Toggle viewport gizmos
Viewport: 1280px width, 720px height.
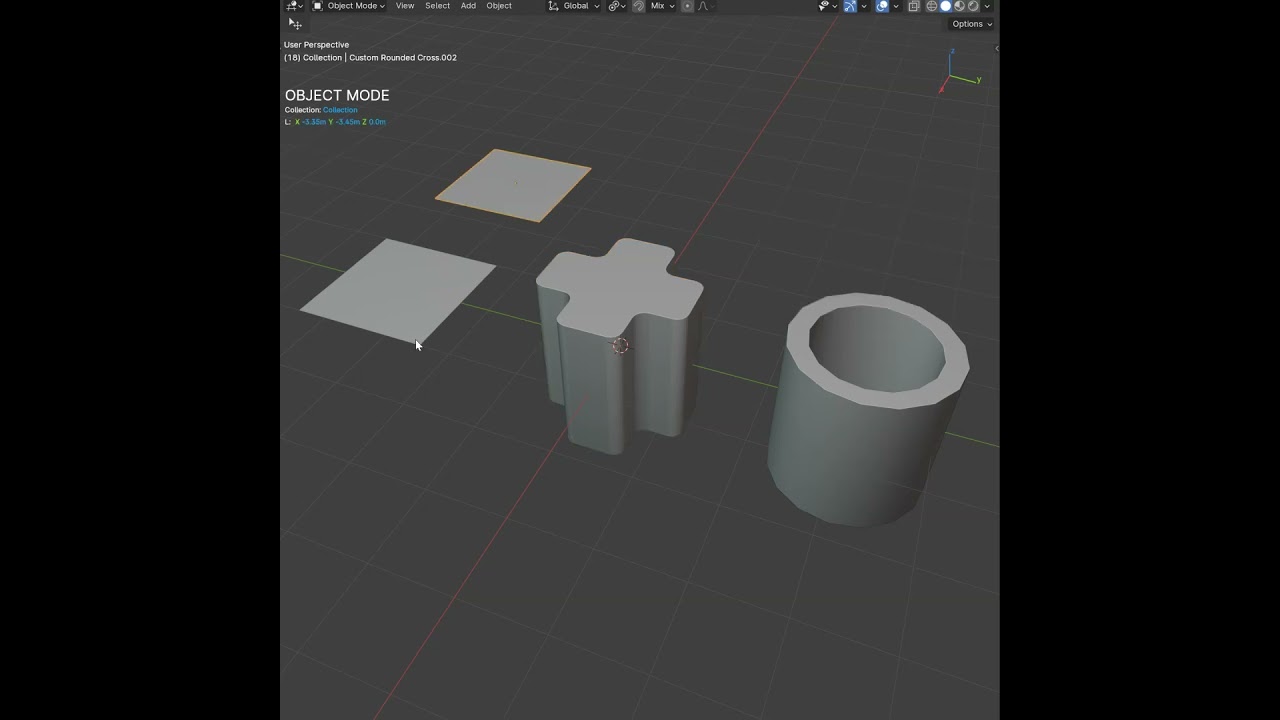(850, 6)
